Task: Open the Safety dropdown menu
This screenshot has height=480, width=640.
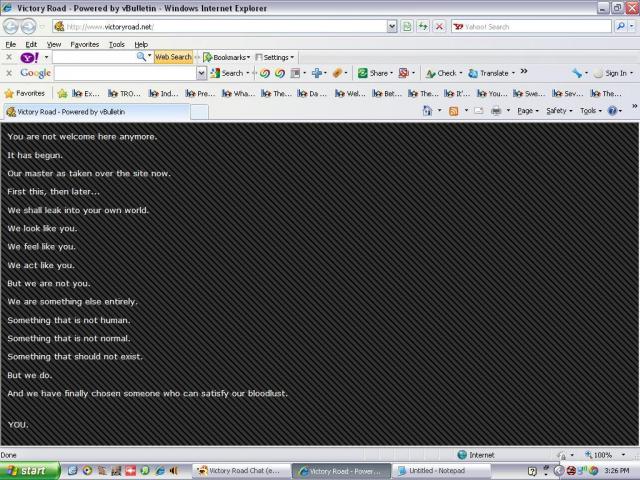Action: pos(558,111)
